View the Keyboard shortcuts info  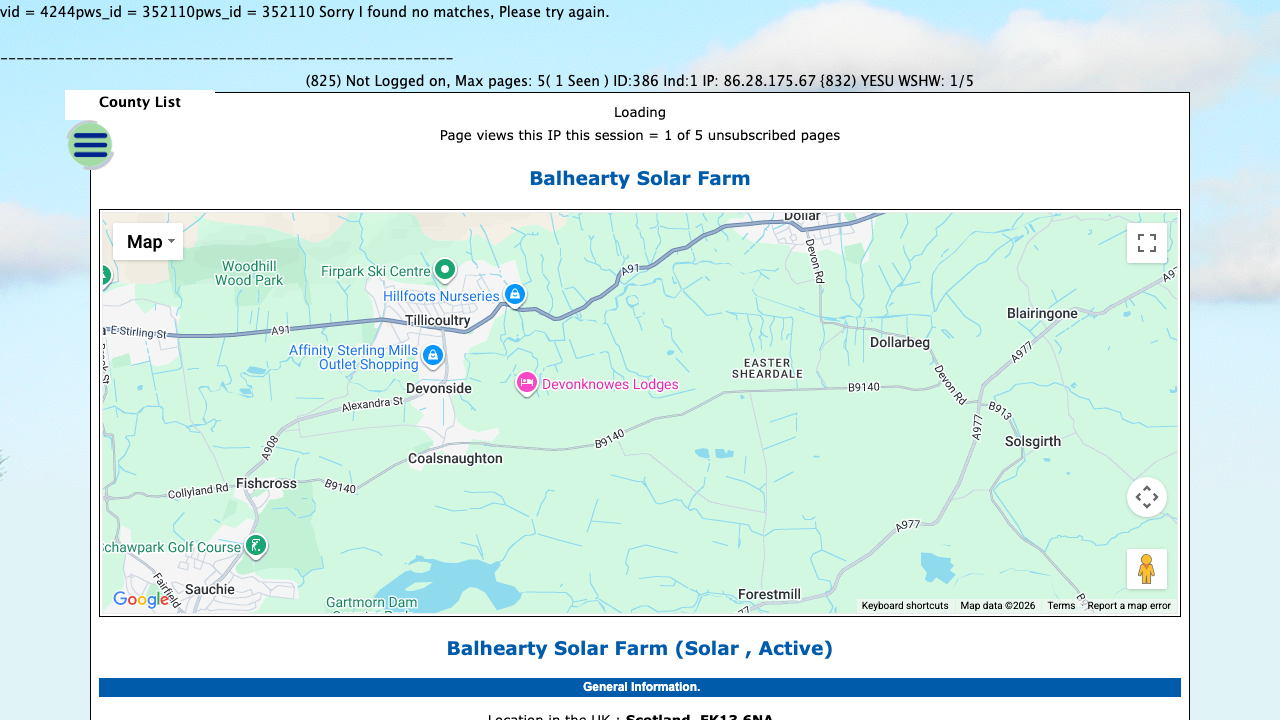tap(905, 605)
